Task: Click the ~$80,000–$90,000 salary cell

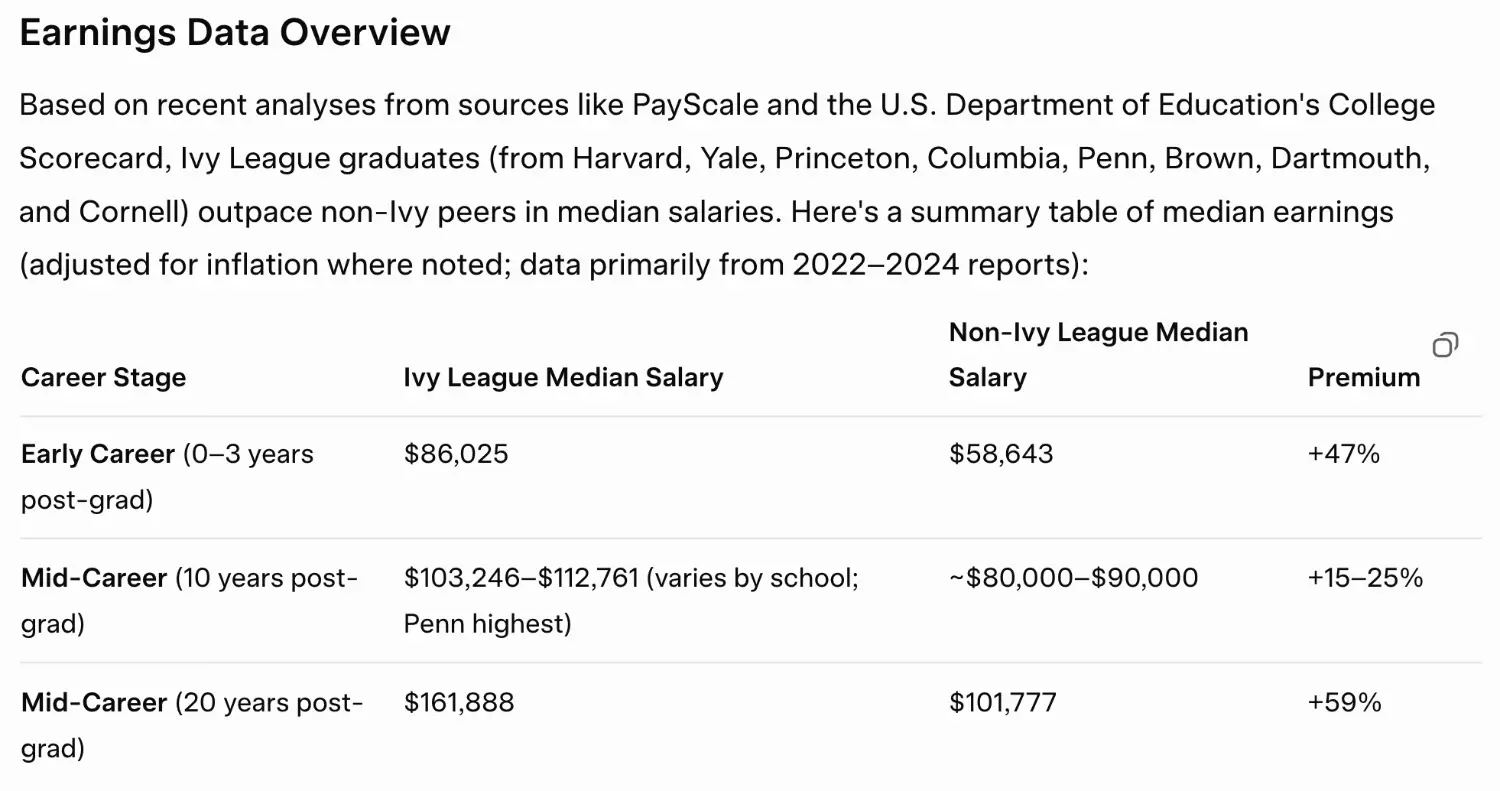Action: point(1073,578)
